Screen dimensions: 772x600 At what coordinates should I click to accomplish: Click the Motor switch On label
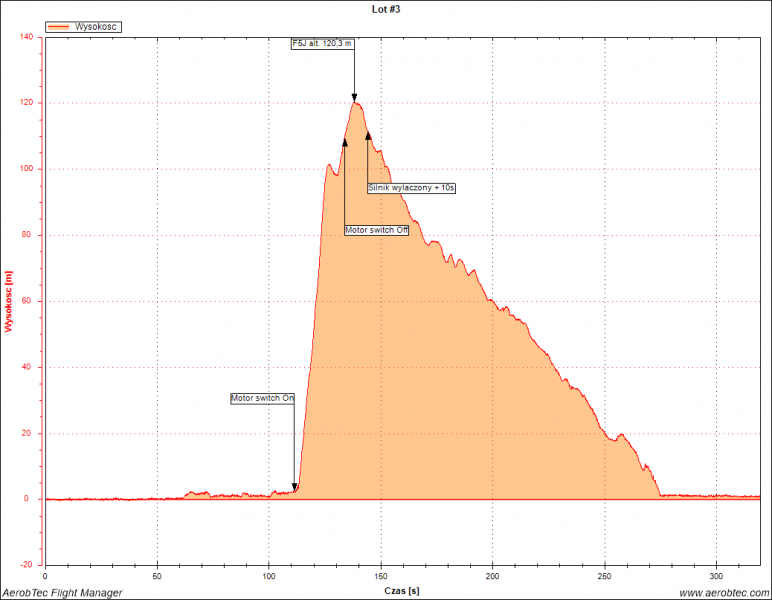click(x=263, y=398)
